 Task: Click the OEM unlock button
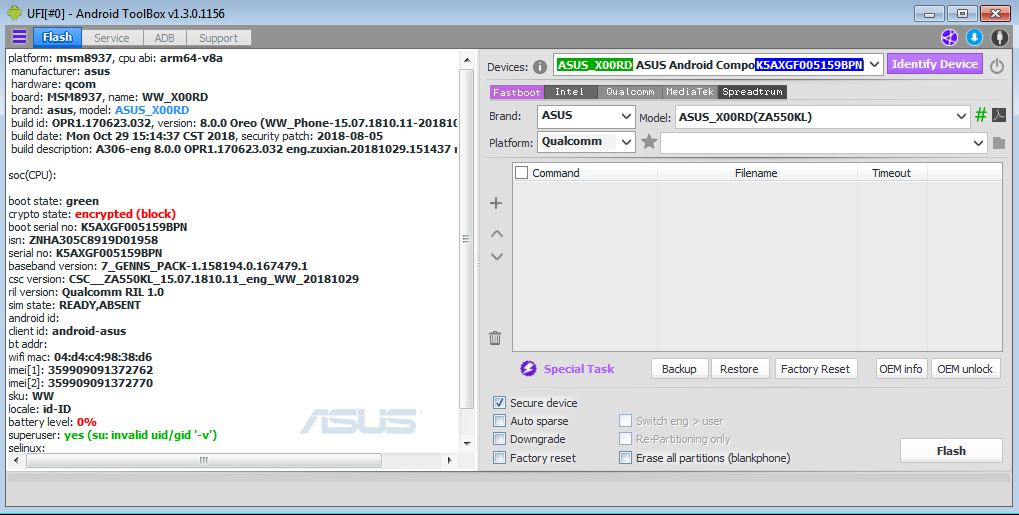[x=965, y=369]
